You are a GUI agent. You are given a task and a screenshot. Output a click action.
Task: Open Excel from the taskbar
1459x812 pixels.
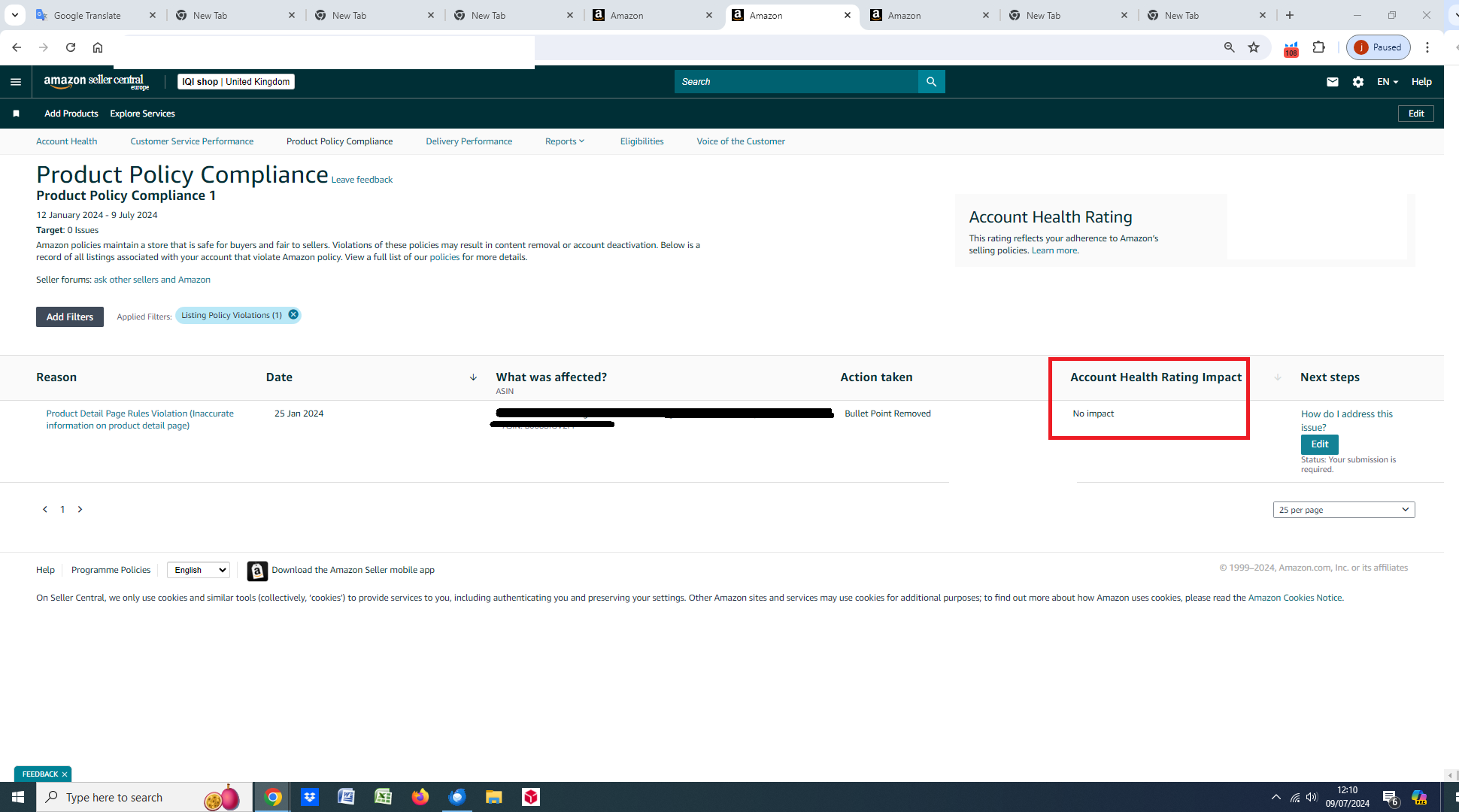[383, 797]
